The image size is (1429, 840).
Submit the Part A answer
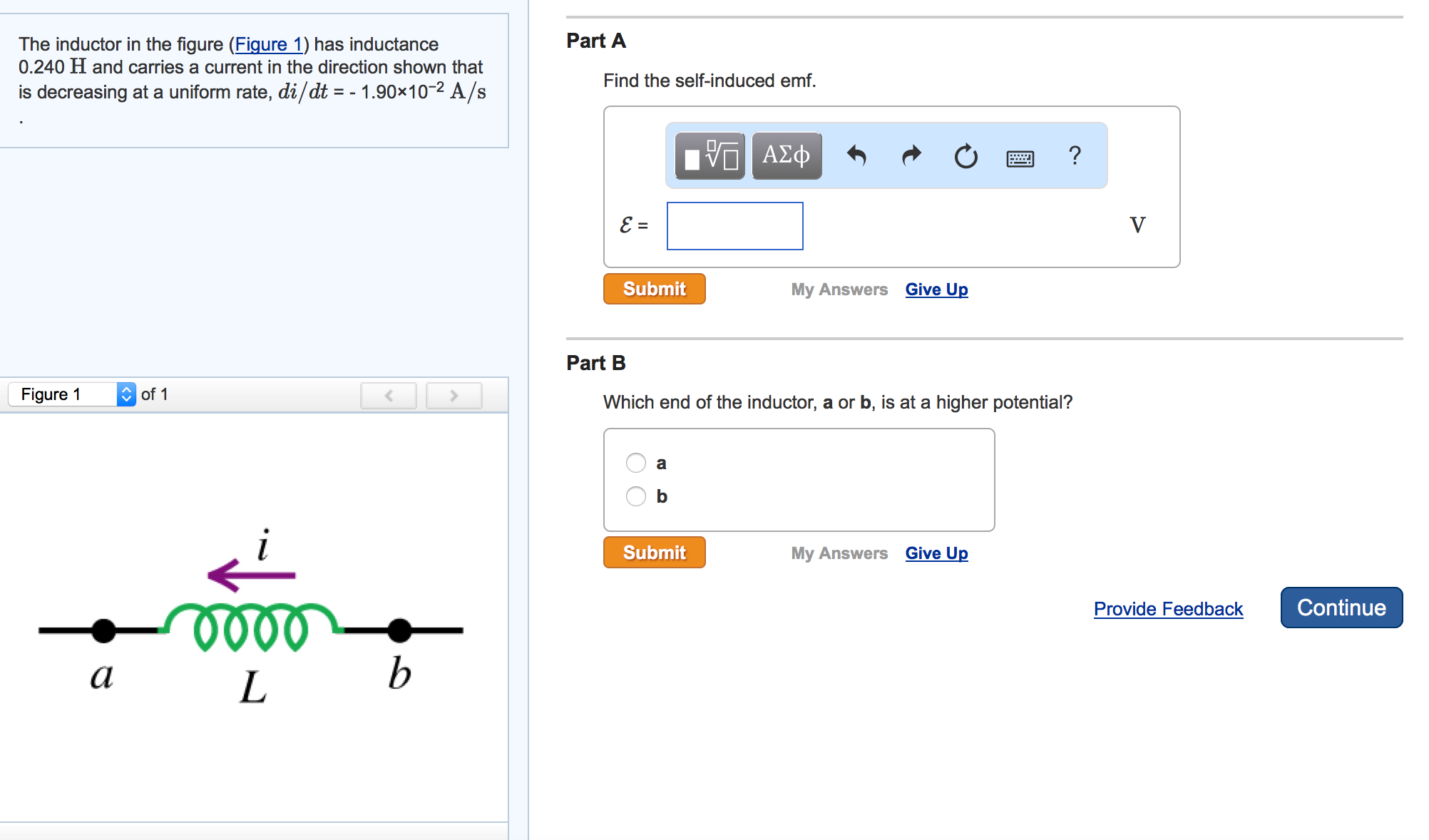[x=654, y=289]
